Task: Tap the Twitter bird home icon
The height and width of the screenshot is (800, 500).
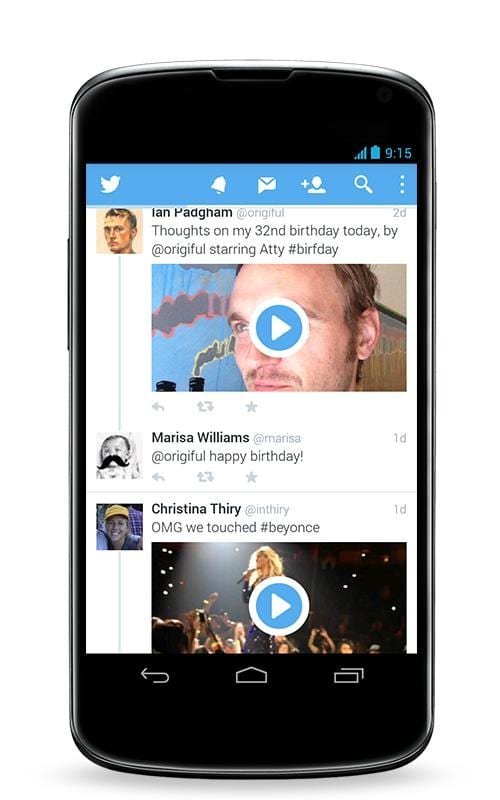Action: click(x=110, y=184)
